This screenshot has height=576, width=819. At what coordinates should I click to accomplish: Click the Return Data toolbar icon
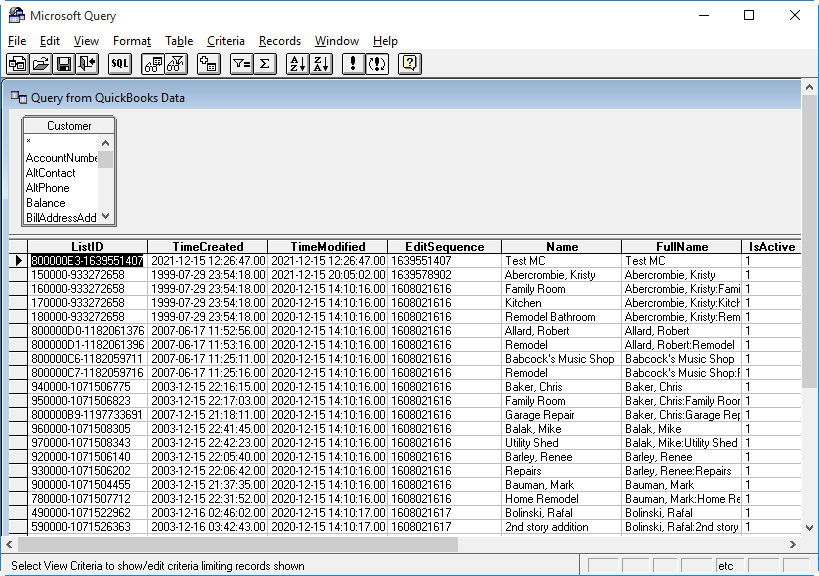coord(87,64)
